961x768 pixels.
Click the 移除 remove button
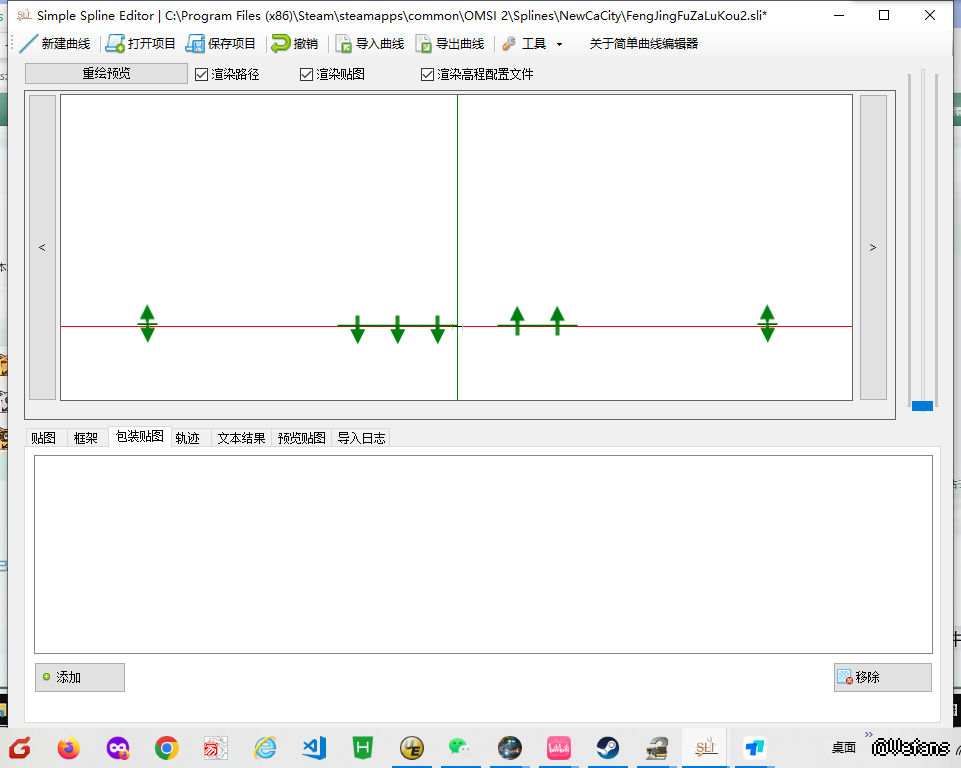(882, 677)
